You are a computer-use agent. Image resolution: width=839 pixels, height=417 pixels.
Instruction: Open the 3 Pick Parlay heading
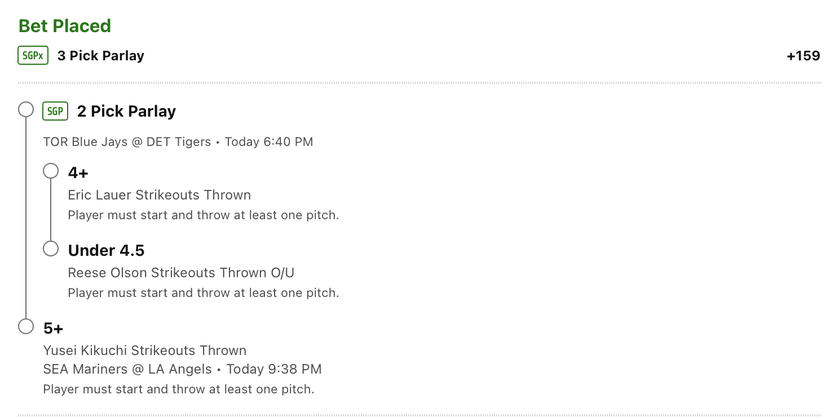101,56
